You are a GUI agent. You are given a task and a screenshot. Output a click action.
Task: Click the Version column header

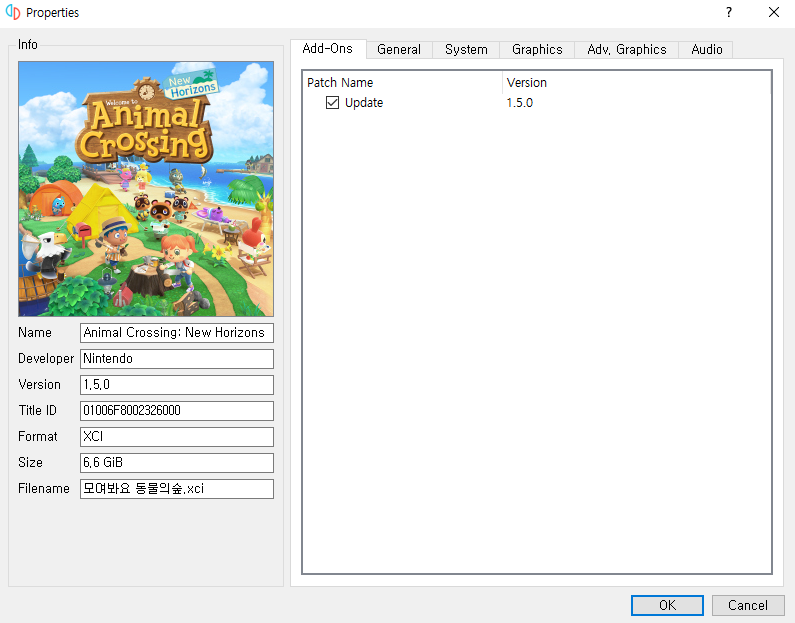click(636, 83)
